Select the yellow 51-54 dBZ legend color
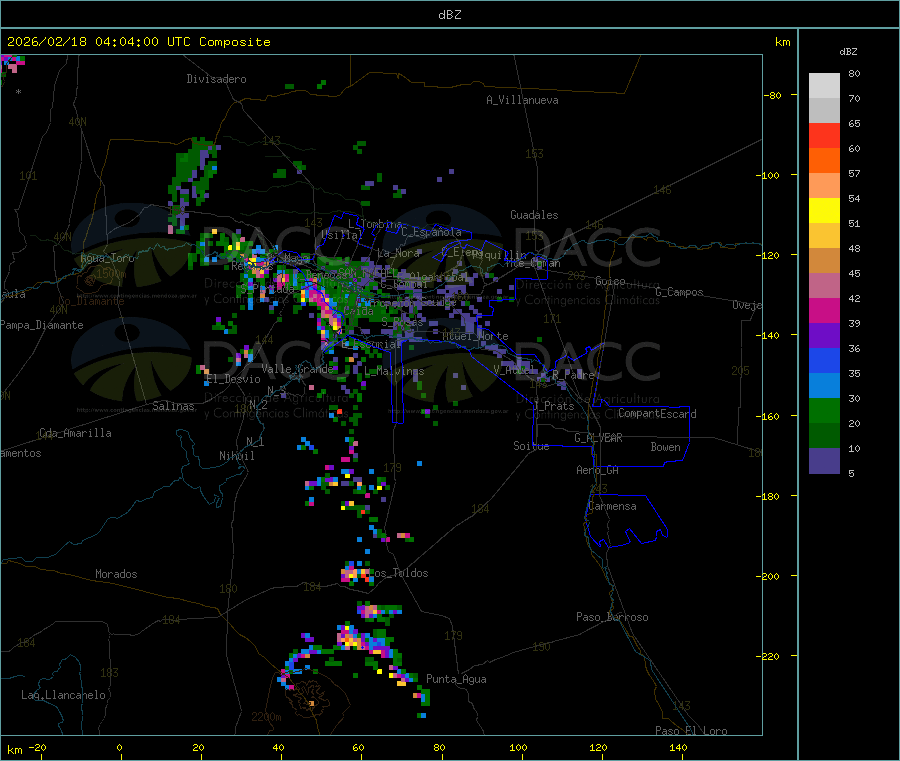 (x=824, y=211)
